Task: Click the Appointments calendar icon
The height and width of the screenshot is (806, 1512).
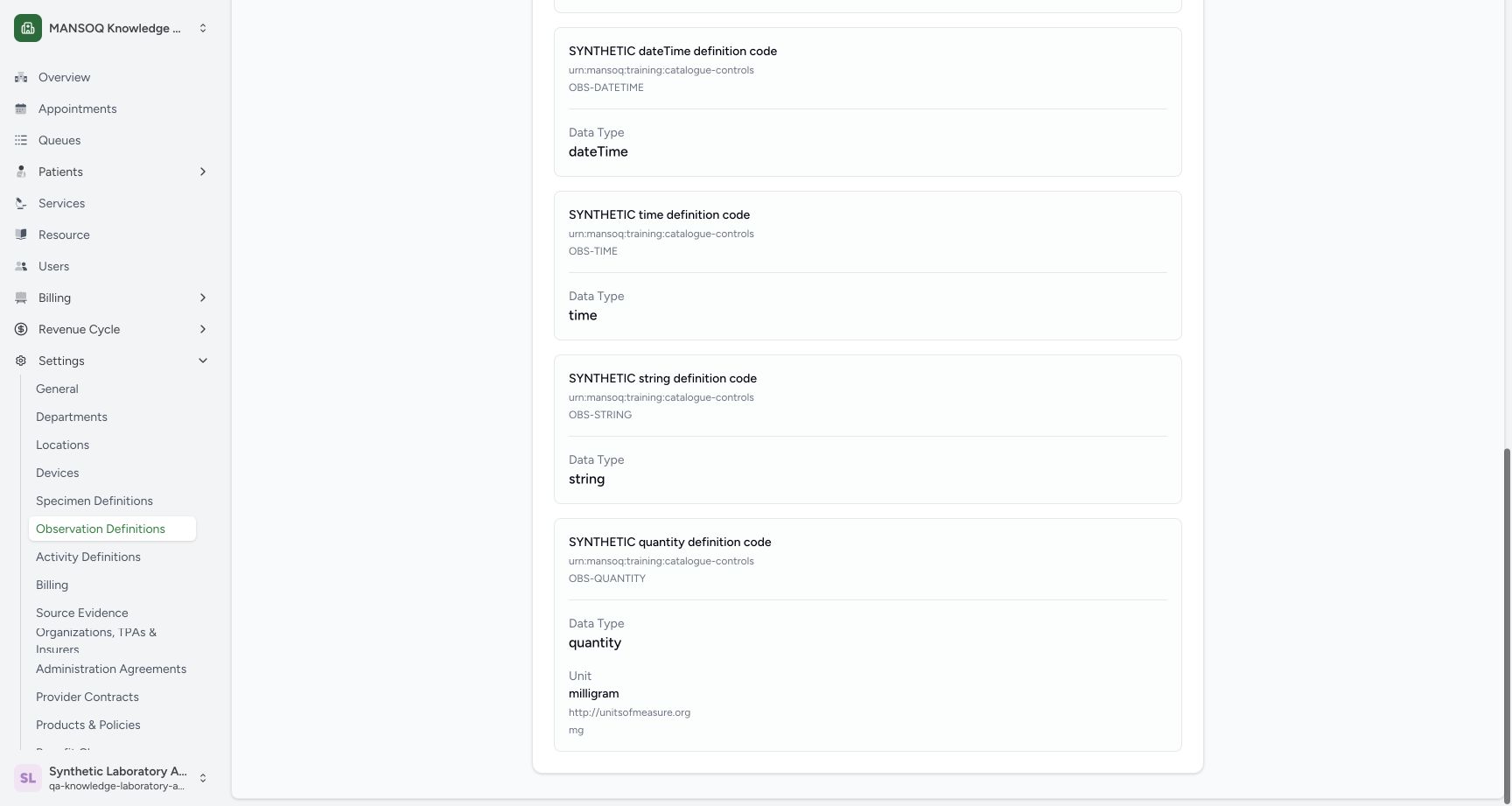Action: pyautogui.click(x=21, y=109)
